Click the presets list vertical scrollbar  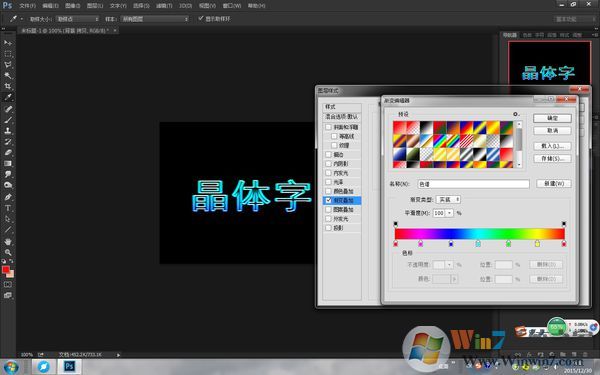coord(519,144)
